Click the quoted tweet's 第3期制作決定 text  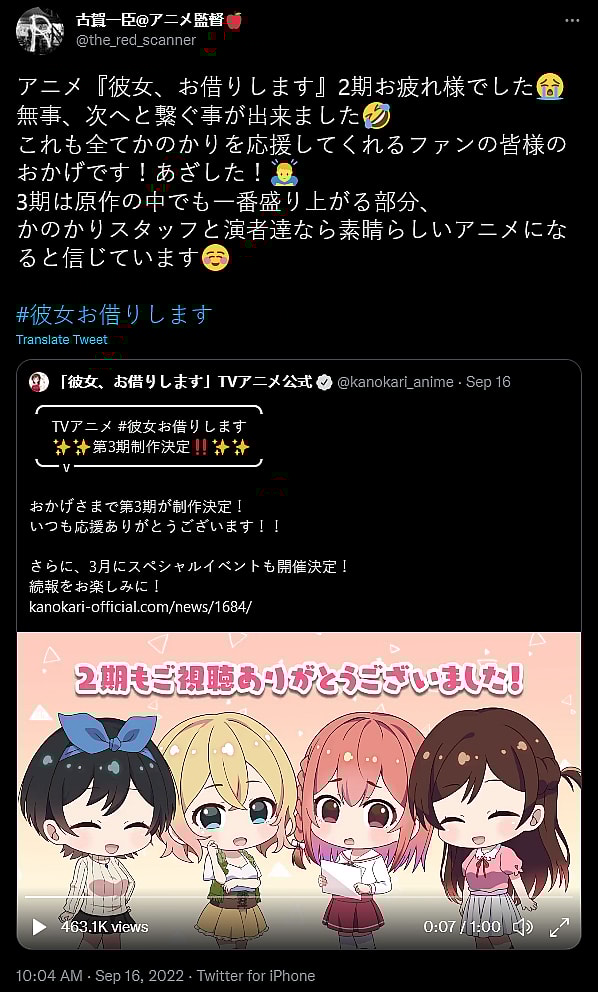click(142, 447)
